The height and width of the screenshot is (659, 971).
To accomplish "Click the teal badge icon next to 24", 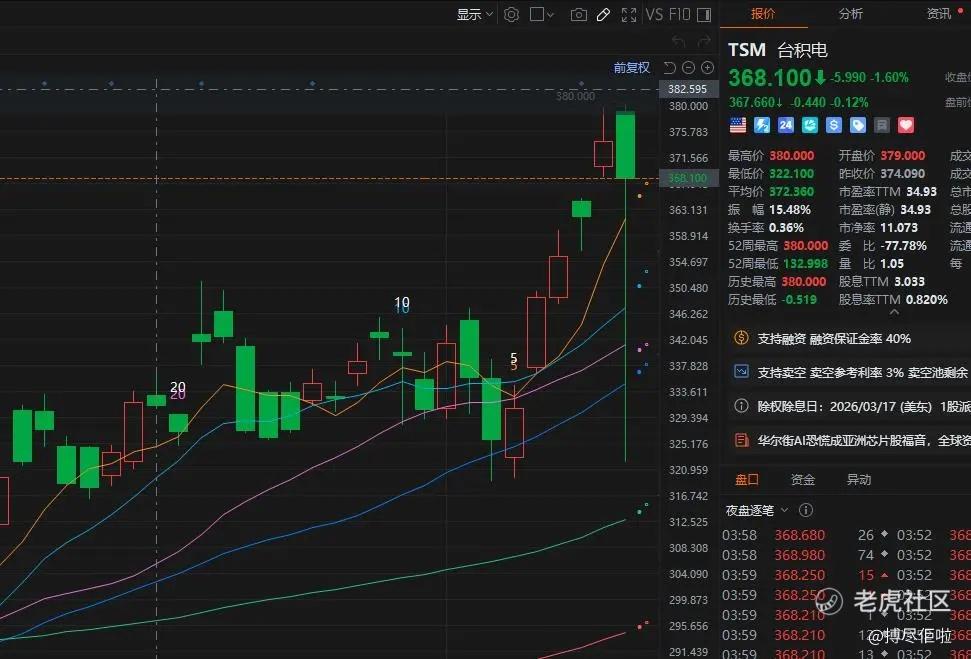I will (810, 126).
